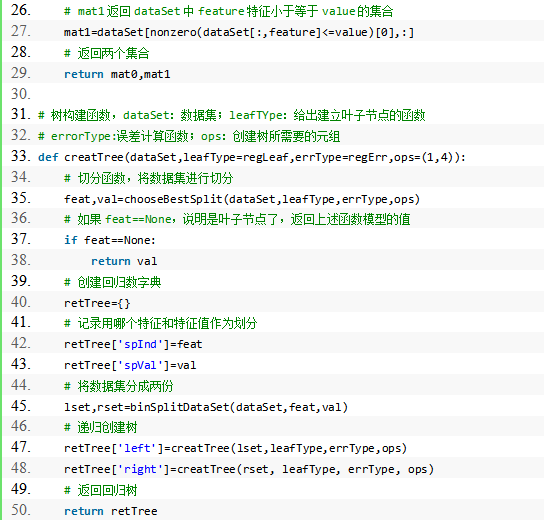This screenshot has width=545, height=522.
Task: Click line number 30 on the blank row
Action: pos(21,94)
